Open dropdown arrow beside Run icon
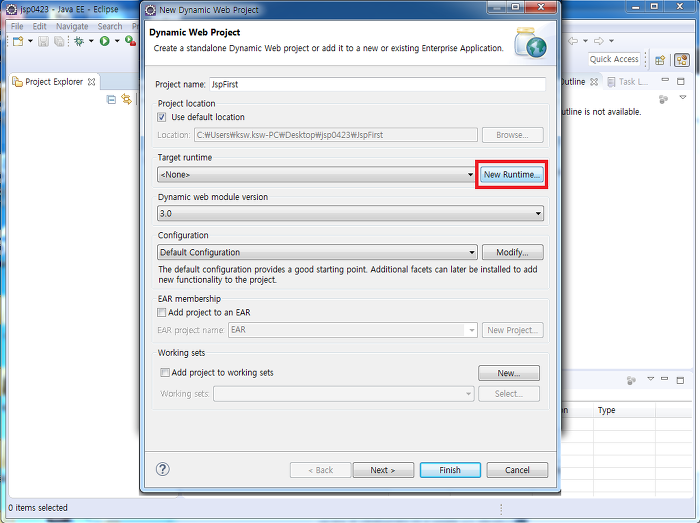This screenshot has height=523, width=700. click(117, 41)
